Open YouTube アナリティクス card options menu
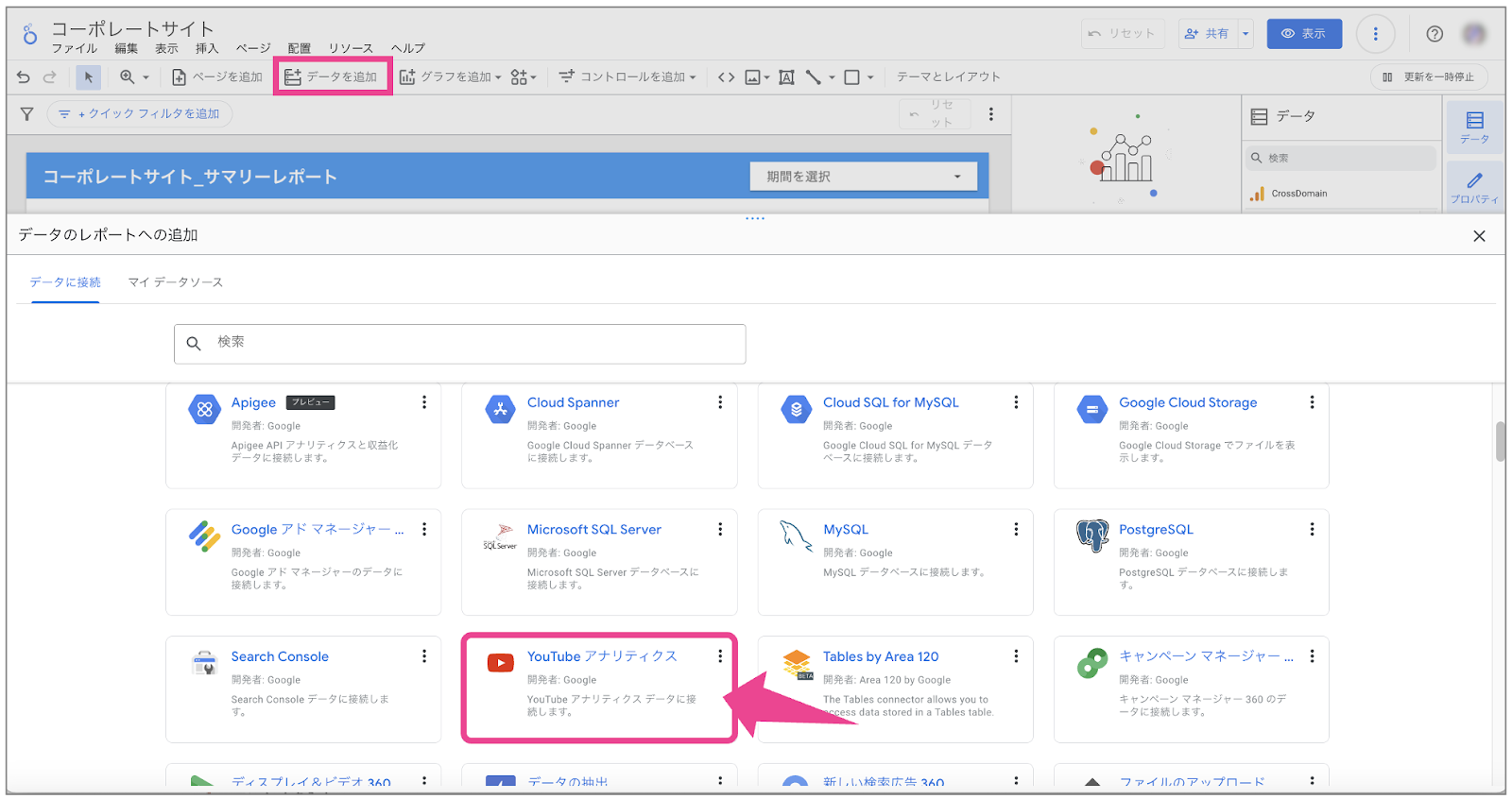The image size is (1512, 799). click(x=720, y=656)
